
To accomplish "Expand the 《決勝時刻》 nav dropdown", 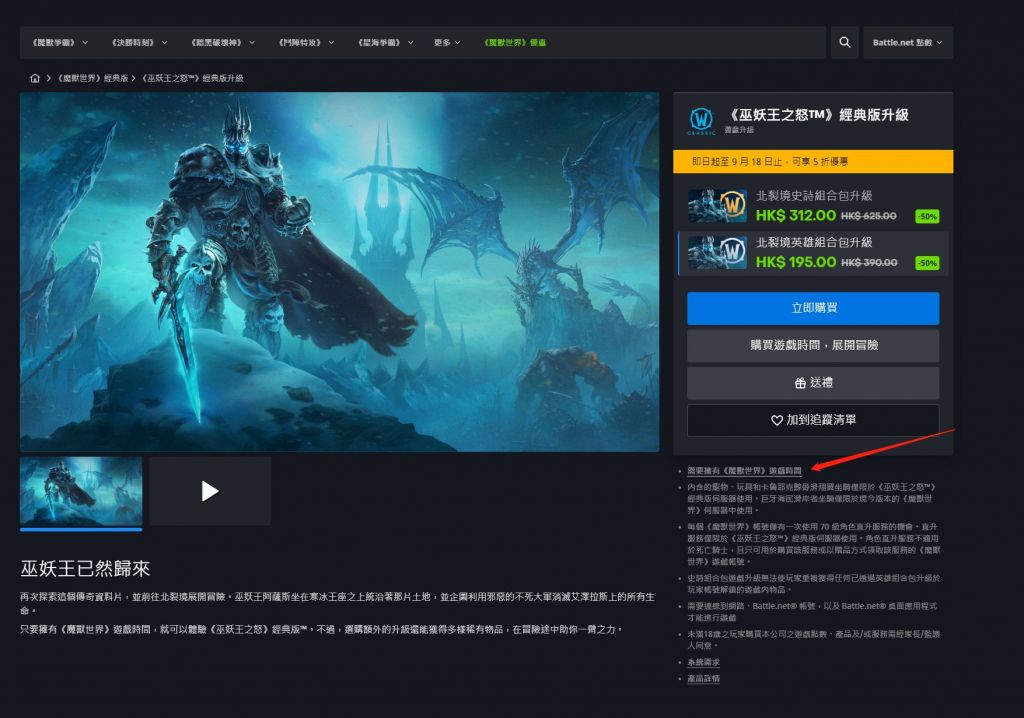I will click(139, 42).
